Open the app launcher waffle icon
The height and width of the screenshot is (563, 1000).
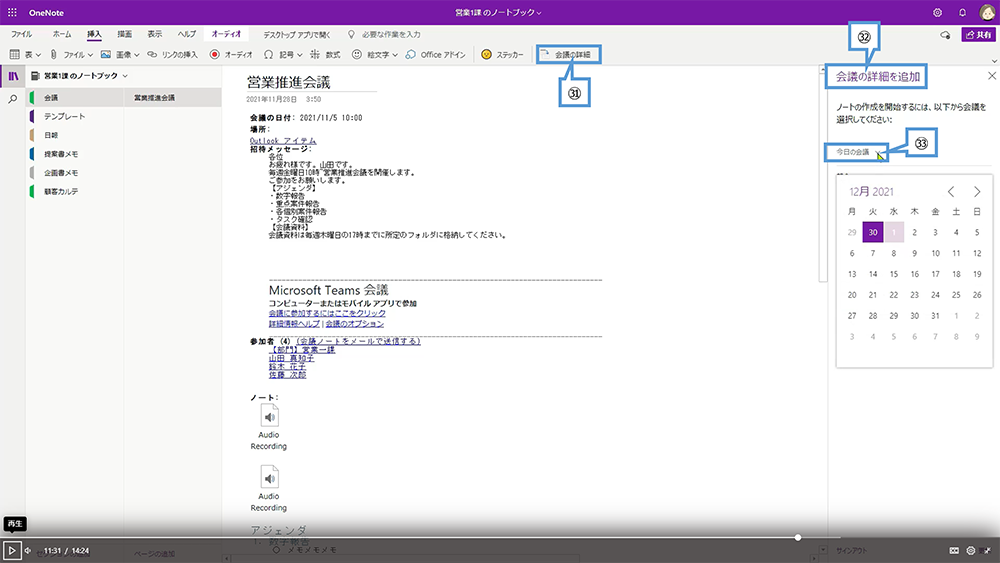click(12, 12)
